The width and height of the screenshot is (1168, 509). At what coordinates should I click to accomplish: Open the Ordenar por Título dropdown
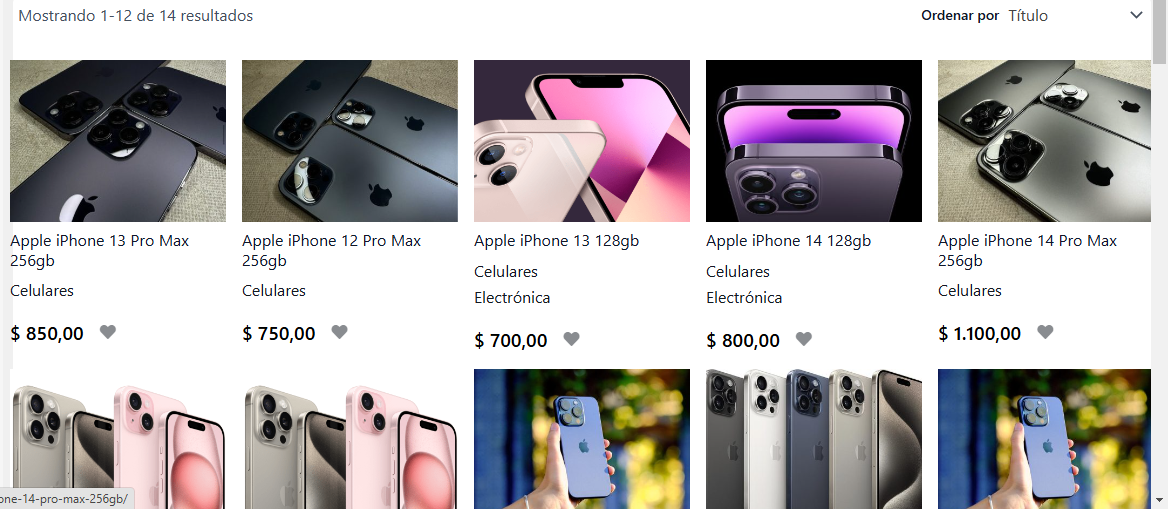tap(1075, 15)
